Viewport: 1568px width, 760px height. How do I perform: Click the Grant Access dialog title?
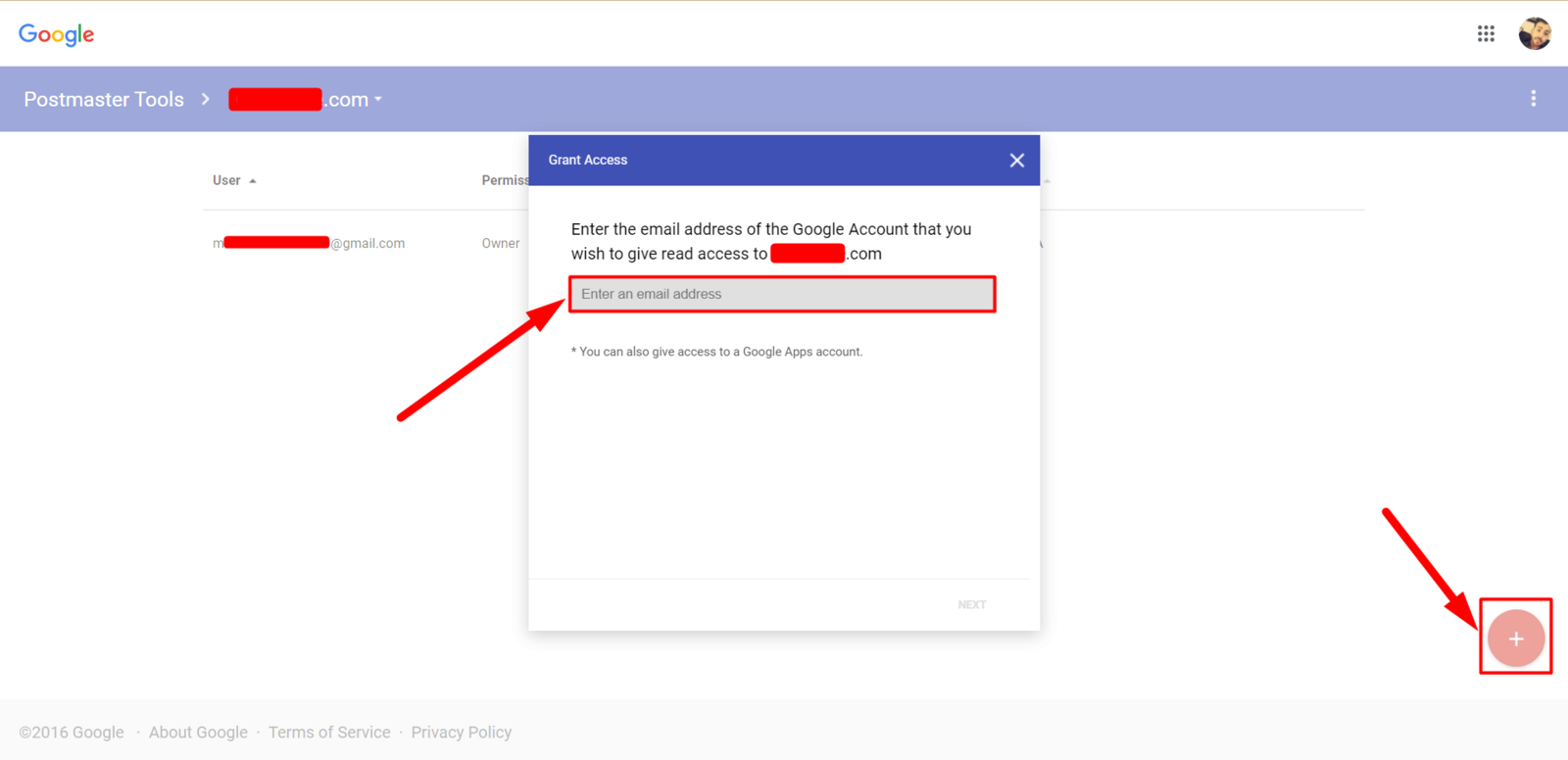point(588,160)
